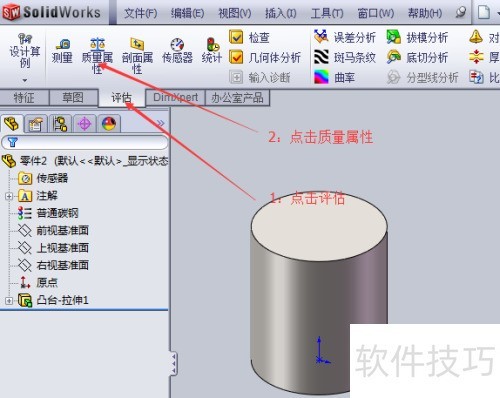The width and height of the screenshot is (500, 398).
Task: Switch to the 特征 tab
Action: click(24, 98)
